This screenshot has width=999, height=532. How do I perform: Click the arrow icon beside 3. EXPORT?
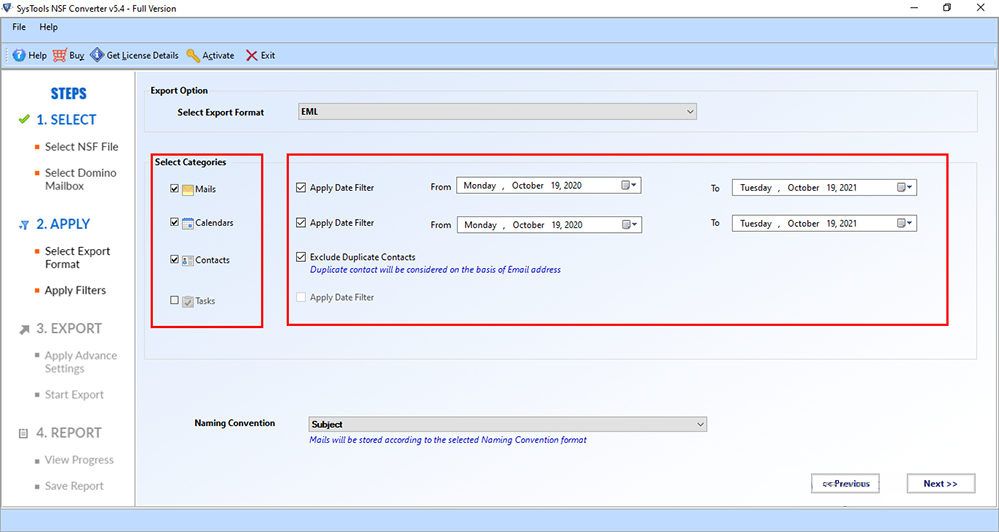(24, 329)
